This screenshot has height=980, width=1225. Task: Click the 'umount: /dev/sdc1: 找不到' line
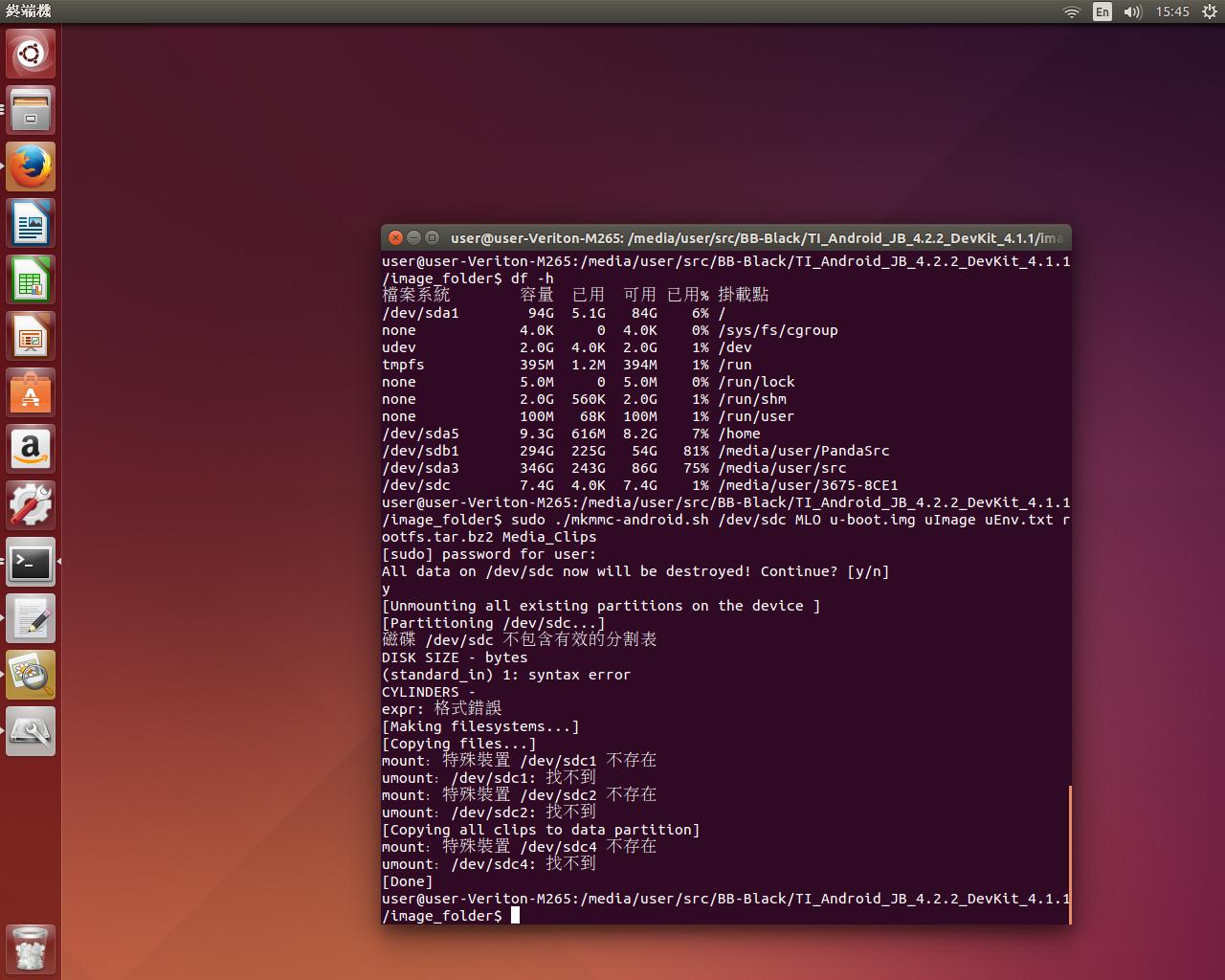tap(489, 778)
